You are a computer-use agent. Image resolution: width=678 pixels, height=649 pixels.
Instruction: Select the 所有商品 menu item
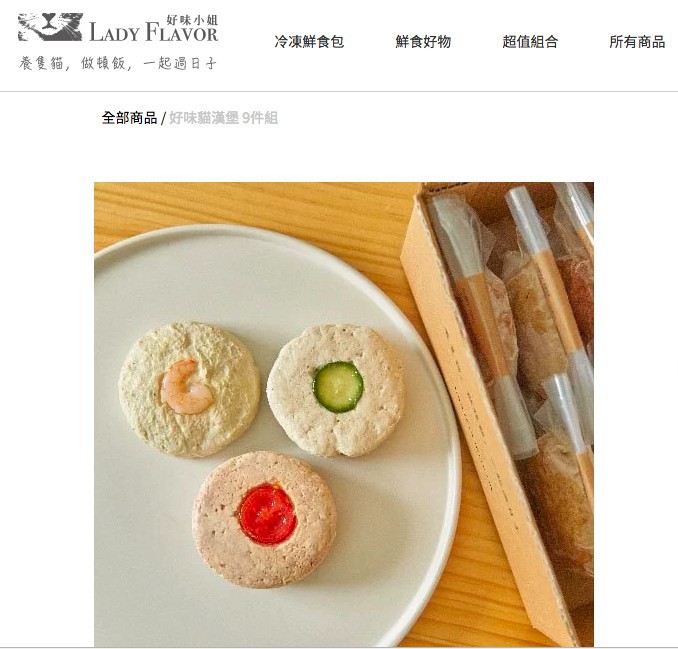coord(637,42)
